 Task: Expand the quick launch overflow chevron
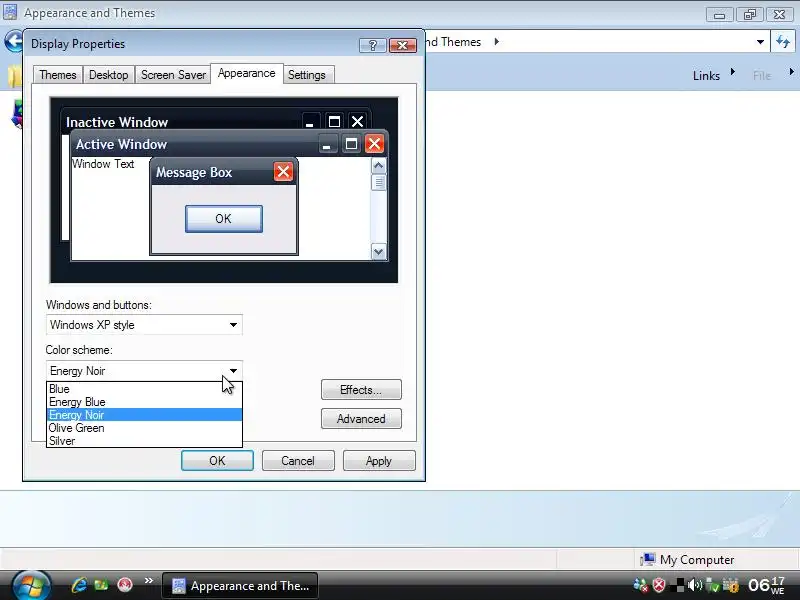click(x=148, y=580)
